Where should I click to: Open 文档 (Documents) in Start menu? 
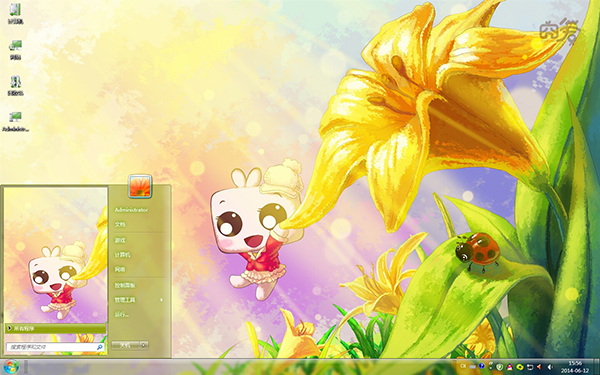(x=120, y=225)
